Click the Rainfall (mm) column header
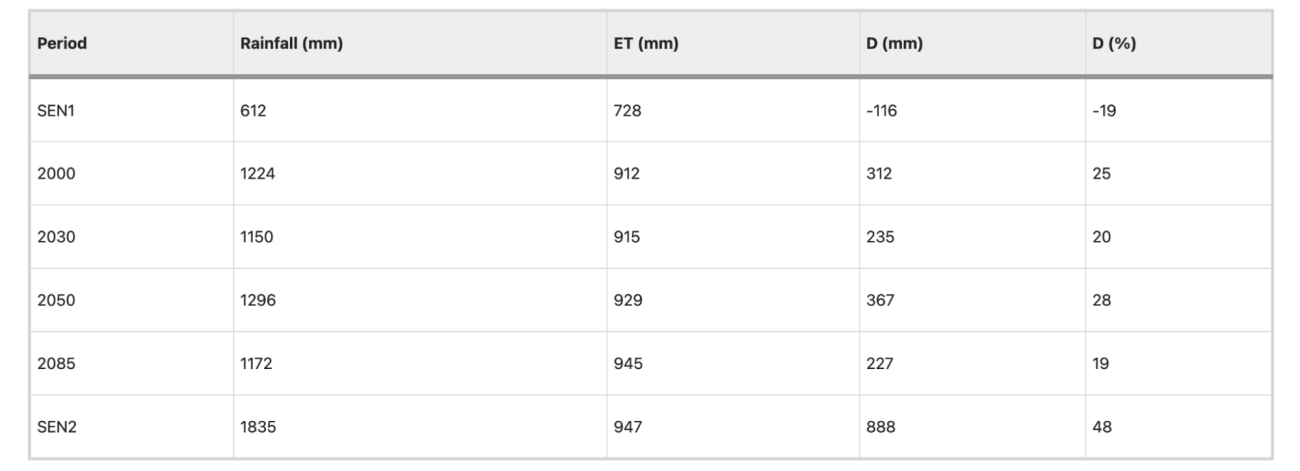 [286, 46]
